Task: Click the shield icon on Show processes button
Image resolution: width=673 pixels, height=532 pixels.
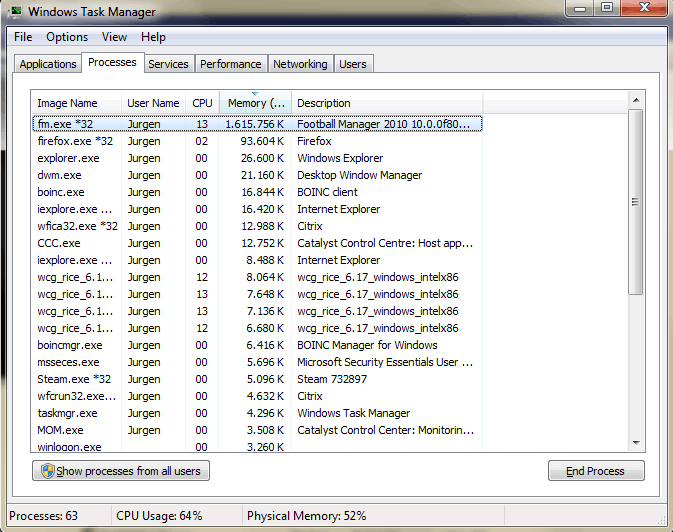Action: click(x=48, y=471)
